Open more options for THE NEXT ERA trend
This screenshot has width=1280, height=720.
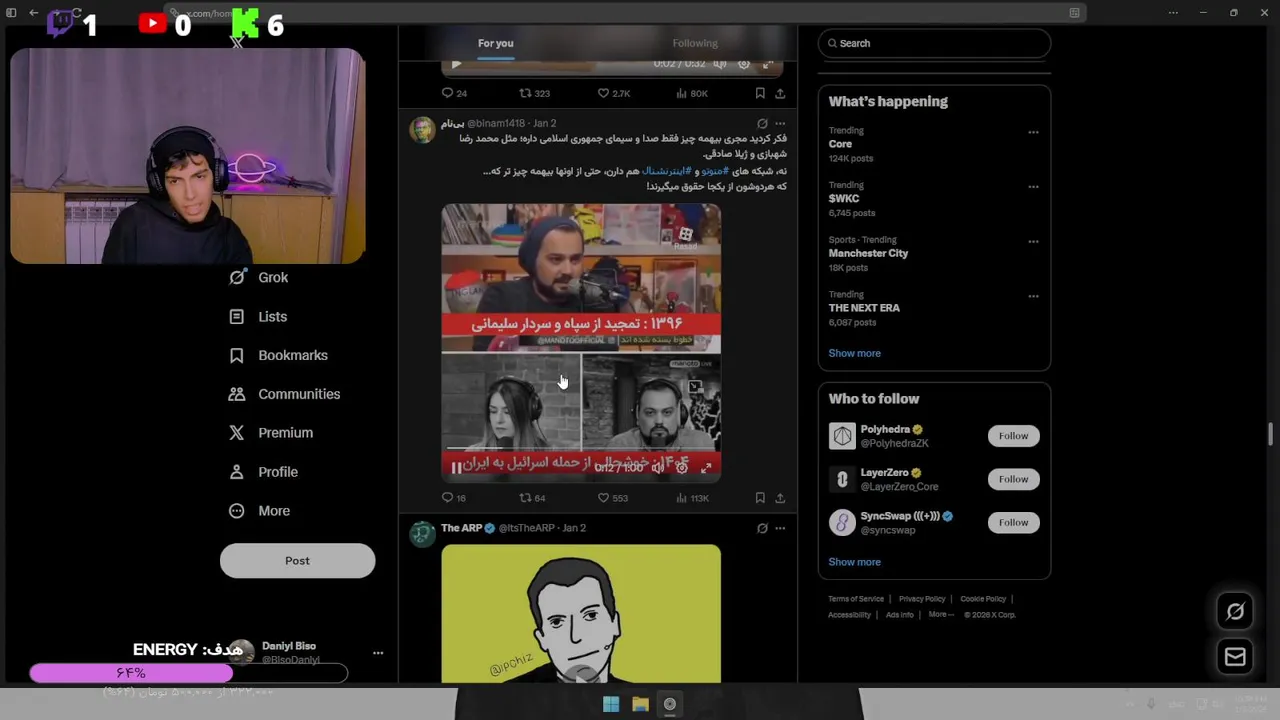[1033, 297]
